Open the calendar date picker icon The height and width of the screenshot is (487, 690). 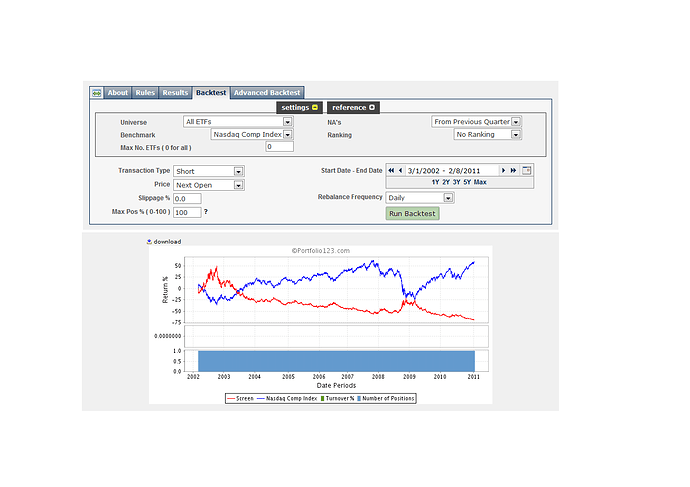[526, 170]
